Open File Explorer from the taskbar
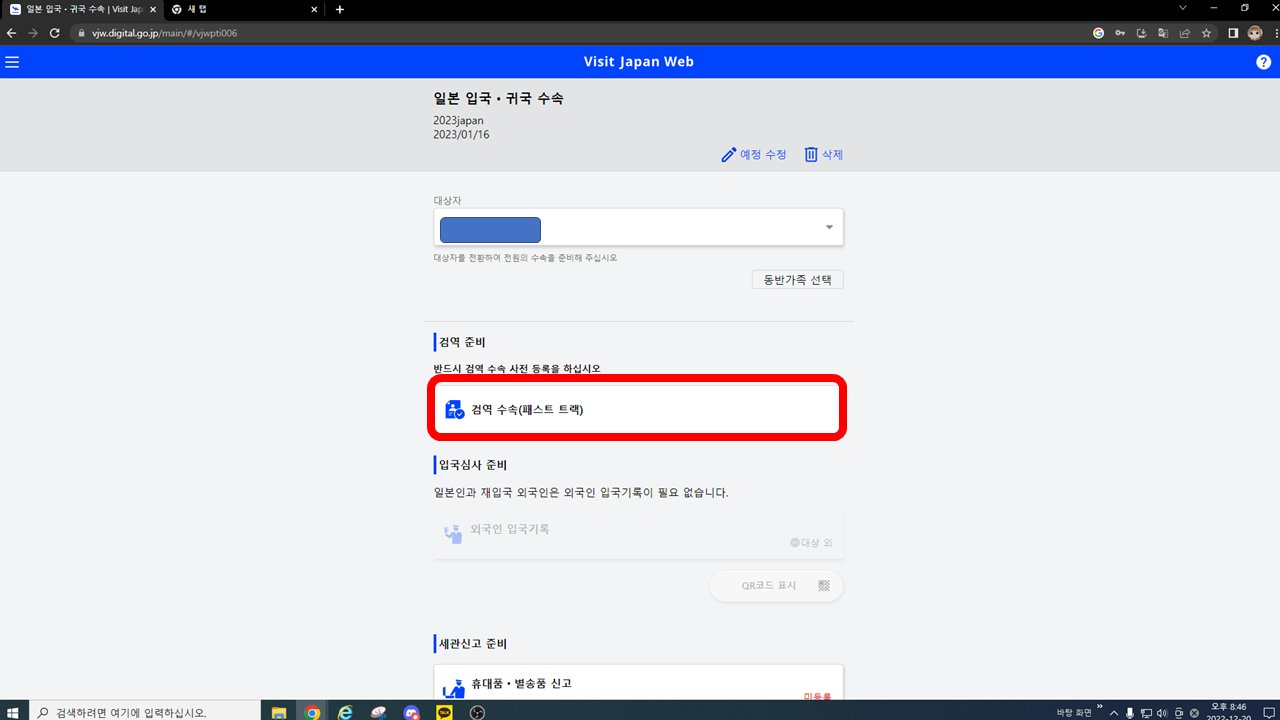 coord(279,713)
